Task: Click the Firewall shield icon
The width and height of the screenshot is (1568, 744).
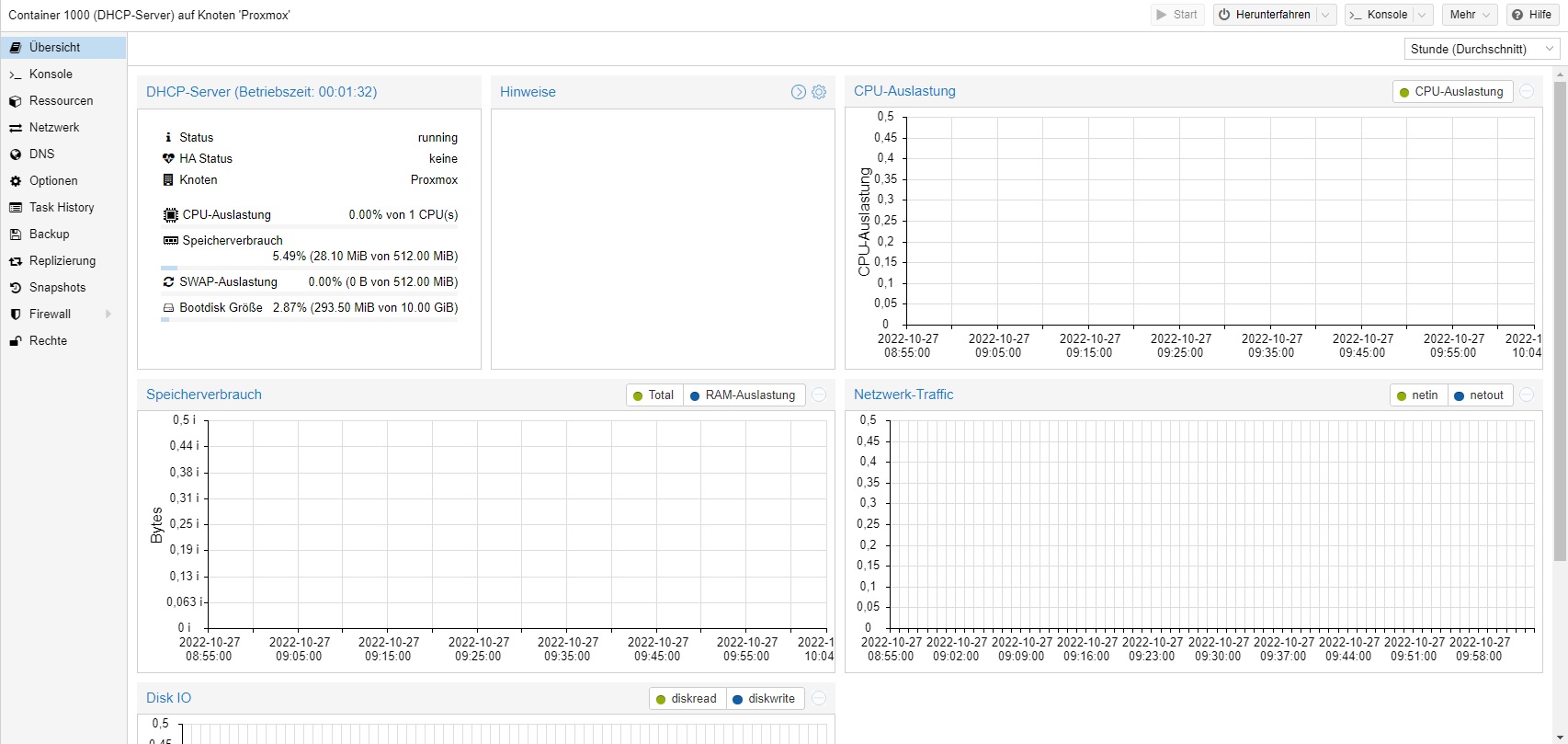Action: 16,315
